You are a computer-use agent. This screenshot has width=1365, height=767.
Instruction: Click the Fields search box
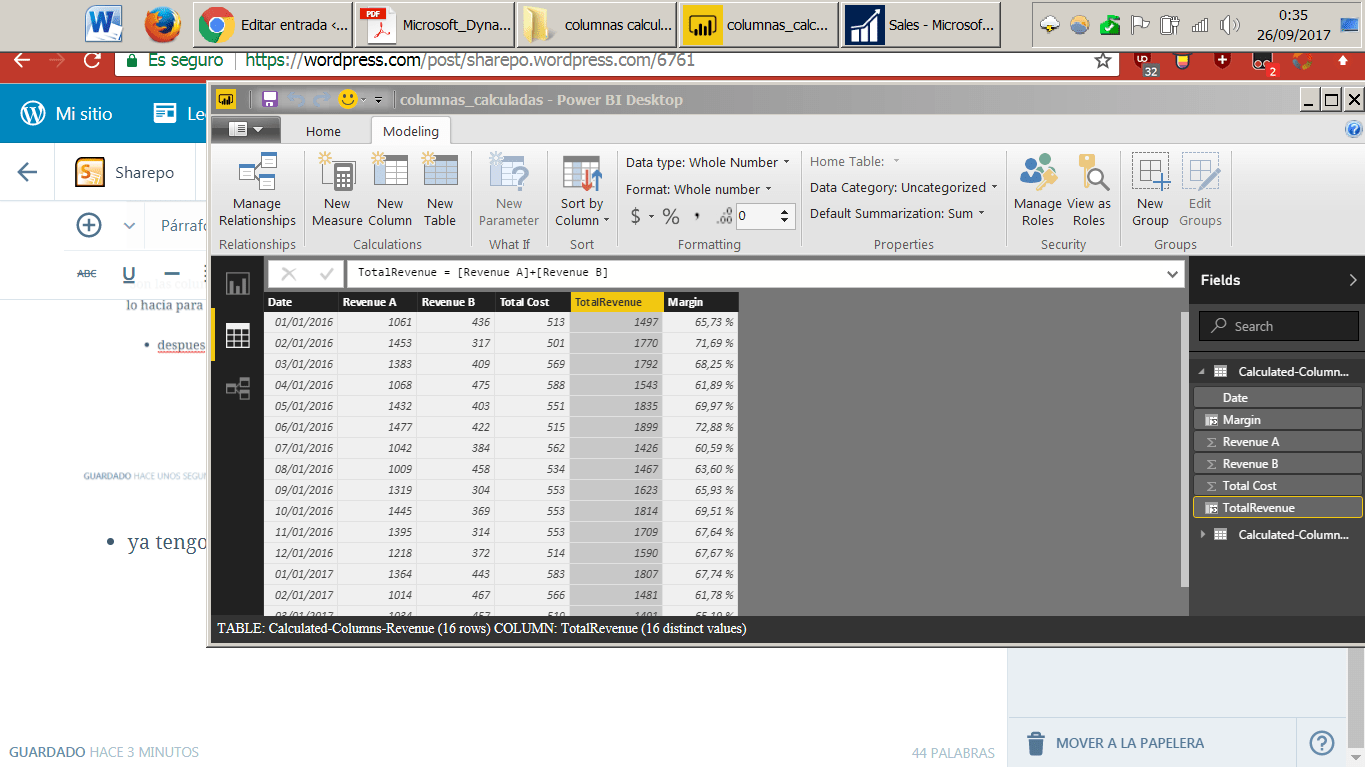click(x=1279, y=326)
